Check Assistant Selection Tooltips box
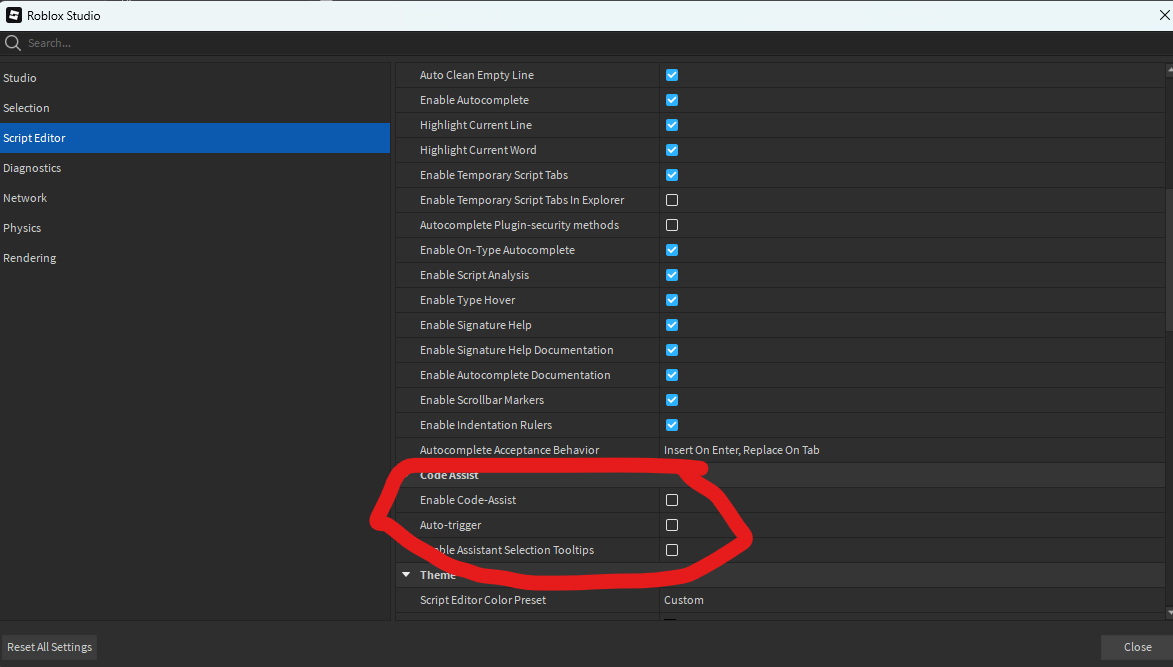This screenshot has width=1173, height=667. tap(672, 550)
